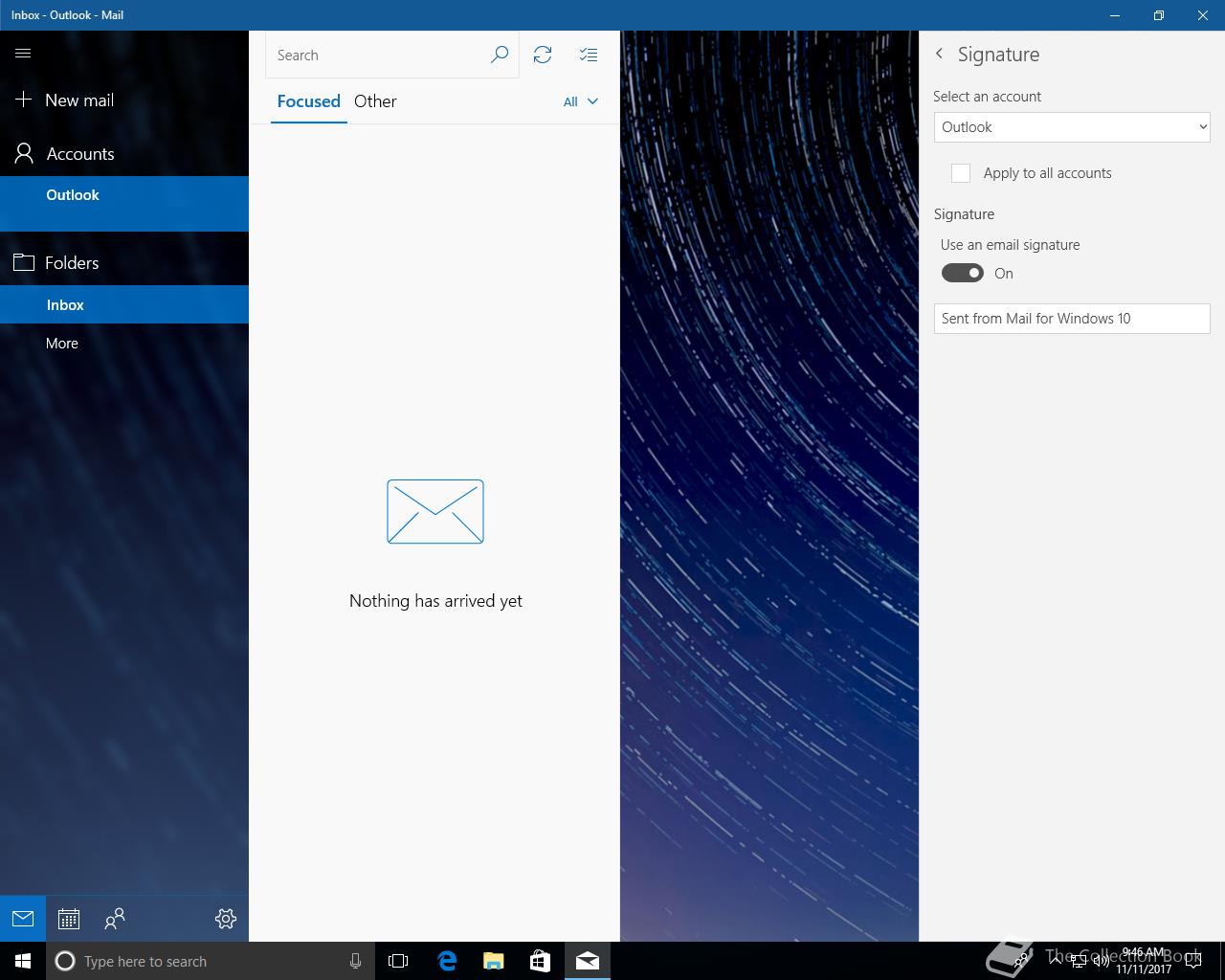Click the Cortana microphone icon
The image size is (1225, 980).
pyautogui.click(x=355, y=961)
